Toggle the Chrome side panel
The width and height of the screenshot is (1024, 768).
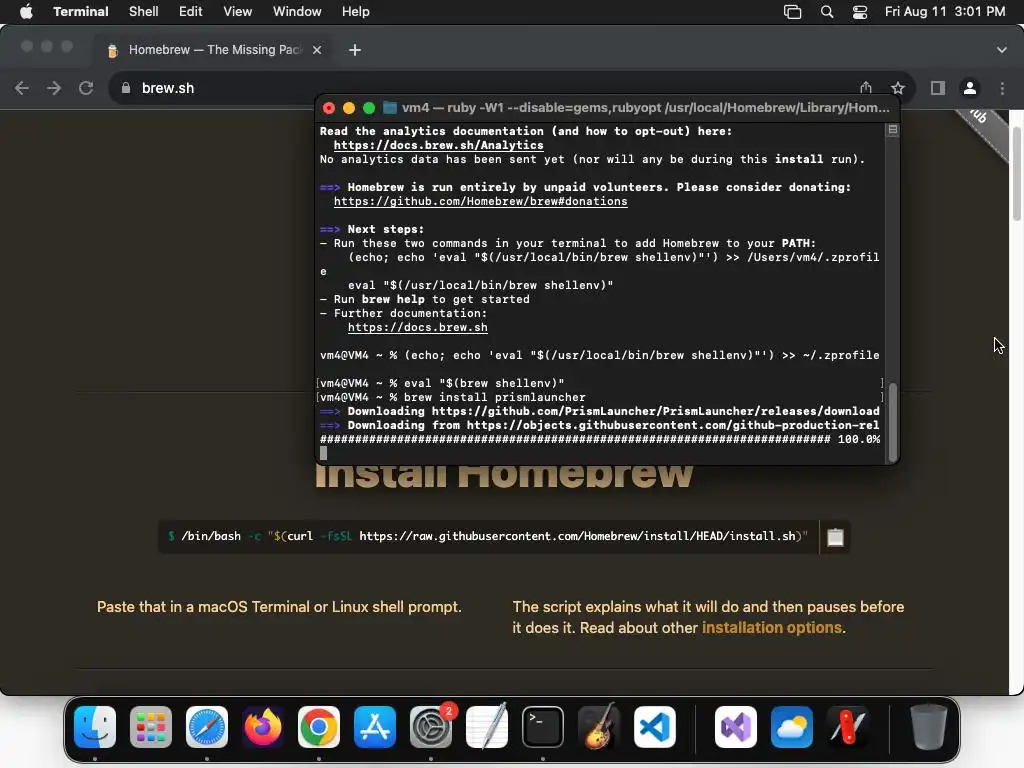pos(938,88)
